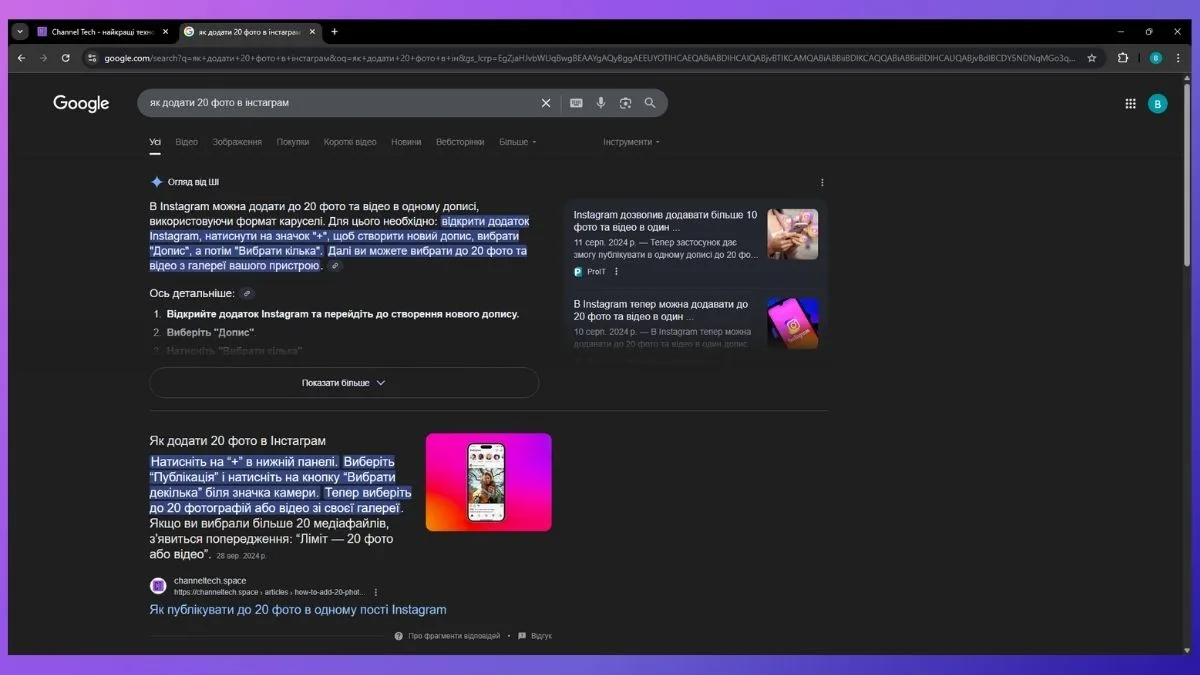Clear the search query with the X icon

coord(546,103)
